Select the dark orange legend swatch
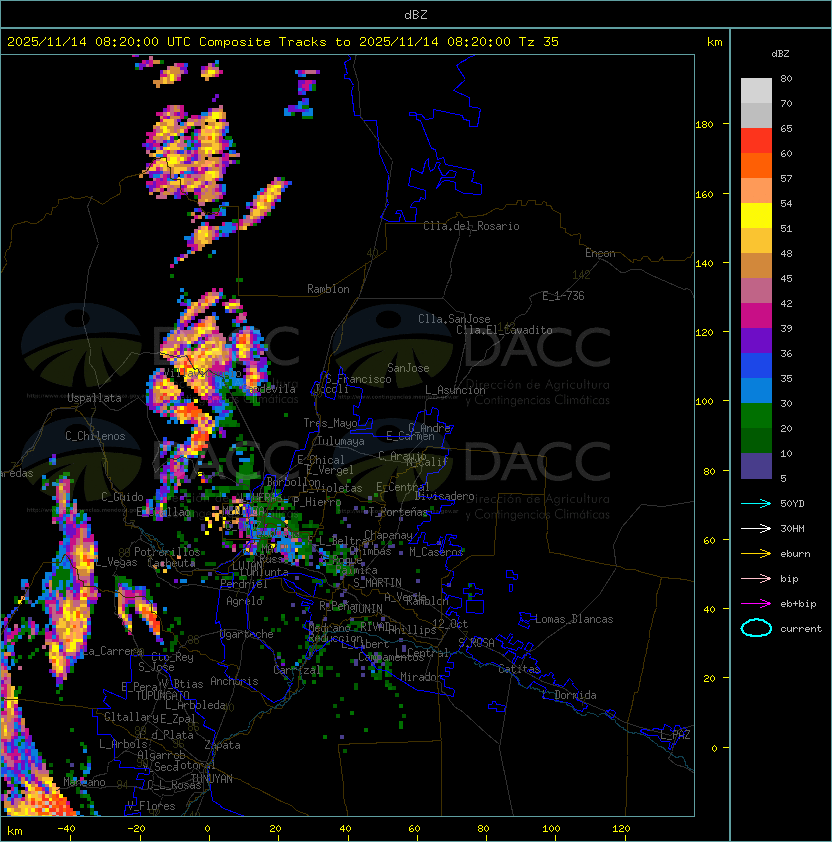 click(756, 165)
